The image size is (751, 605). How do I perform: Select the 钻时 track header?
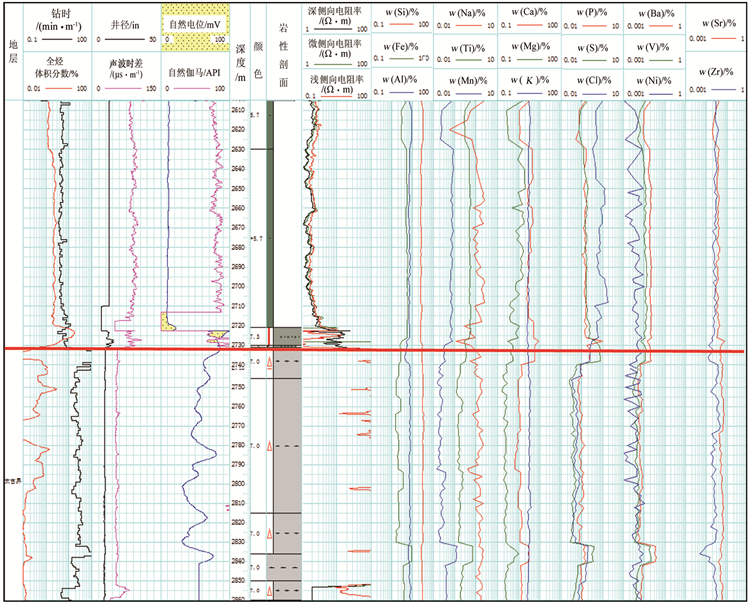click(67, 17)
